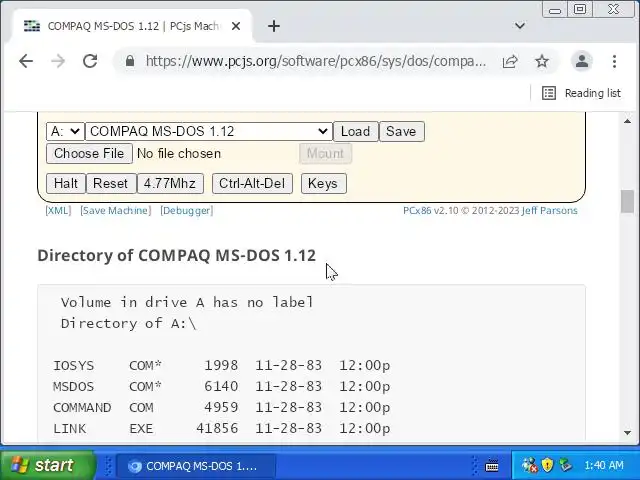Click the LINK EXE directory row

click(x=222, y=429)
